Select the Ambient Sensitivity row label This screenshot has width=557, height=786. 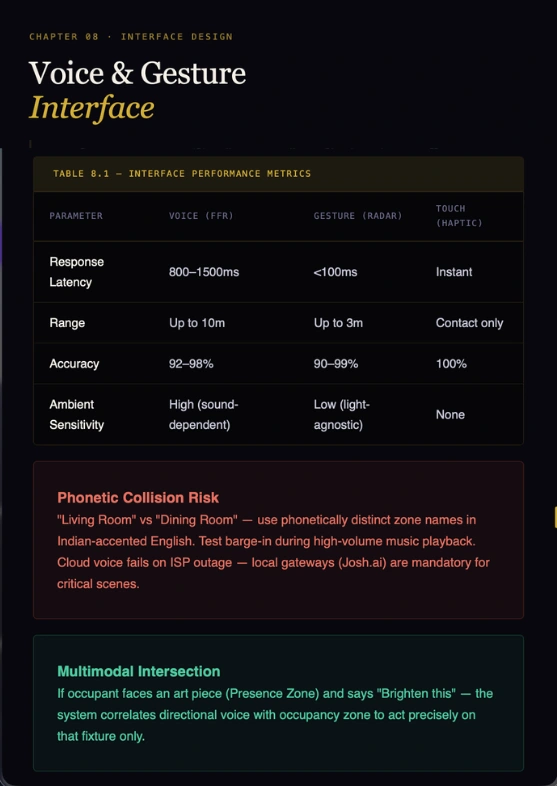76,415
